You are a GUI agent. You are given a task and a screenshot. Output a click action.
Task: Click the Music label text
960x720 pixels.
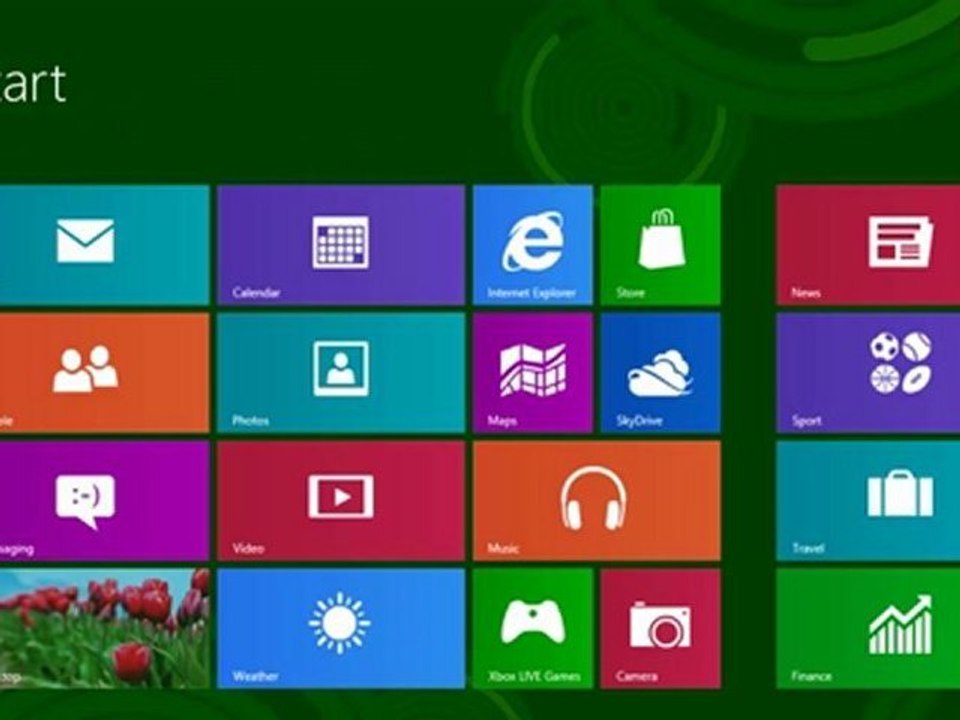(503, 549)
